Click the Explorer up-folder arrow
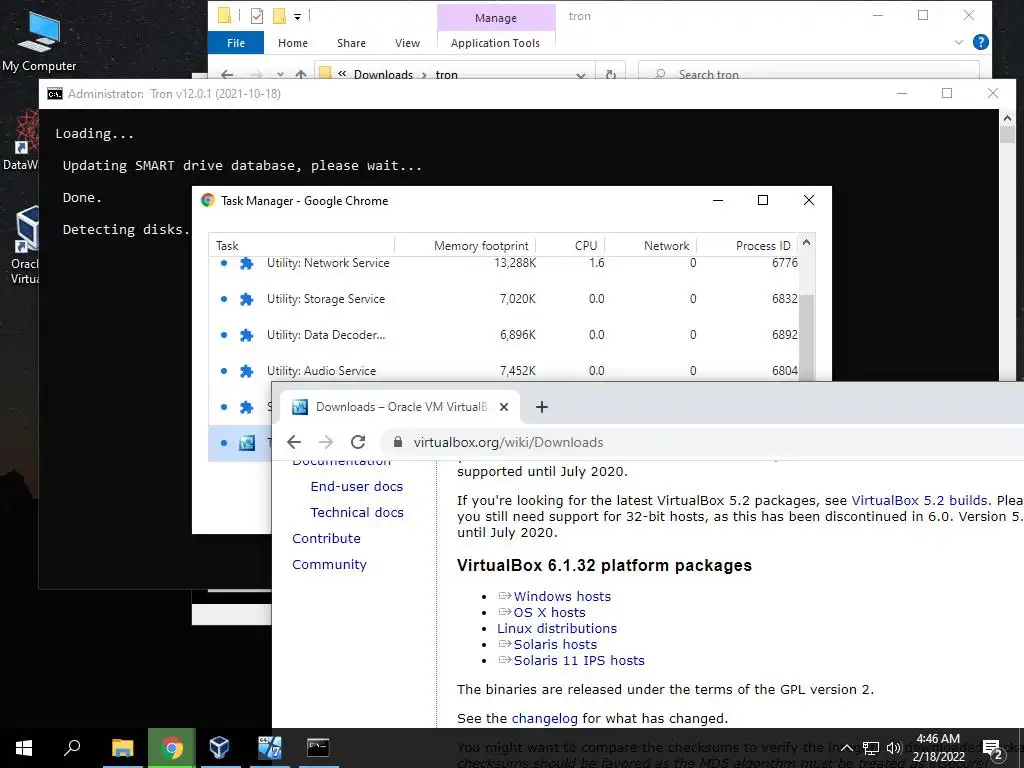Screen dimensions: 1024x768 pos(300,74)
